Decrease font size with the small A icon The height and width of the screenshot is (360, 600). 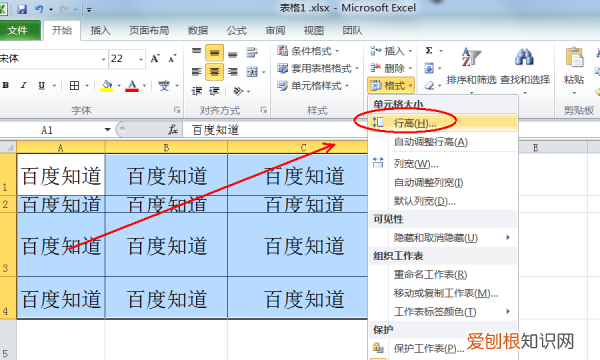click(x=172, y=59)
